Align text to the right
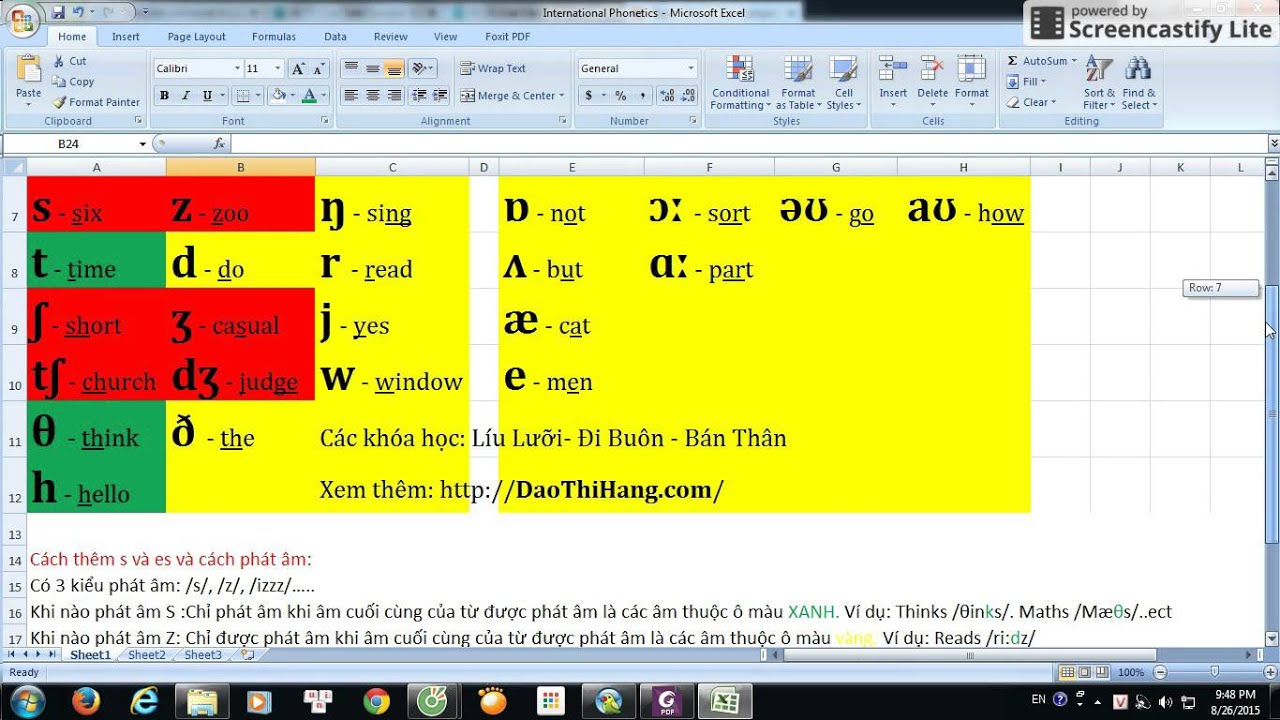Screen dimensions: 1280x720 394,96
